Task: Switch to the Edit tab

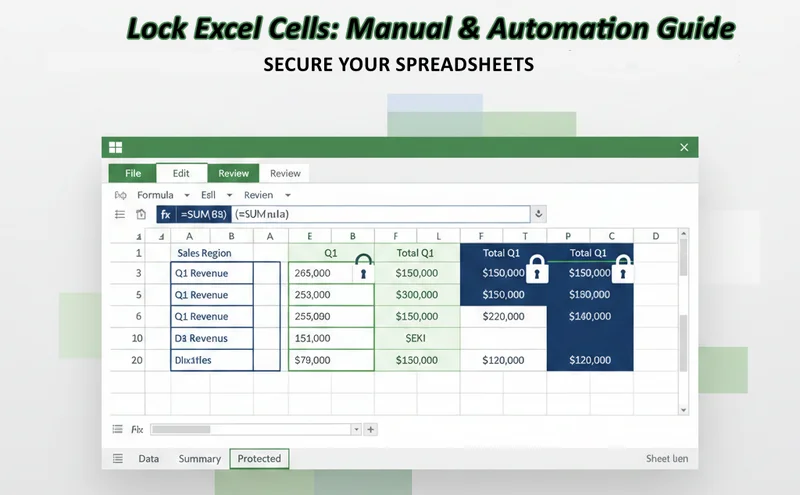Action: pyautogui.click(x=181, y=173)
